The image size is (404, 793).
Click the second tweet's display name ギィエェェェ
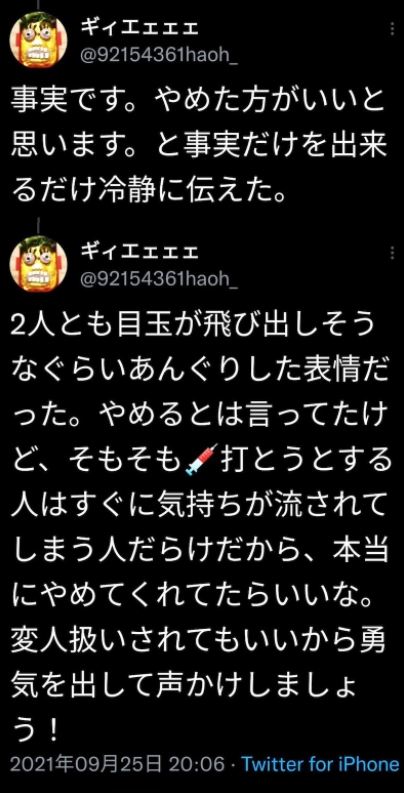click(140, 251)
